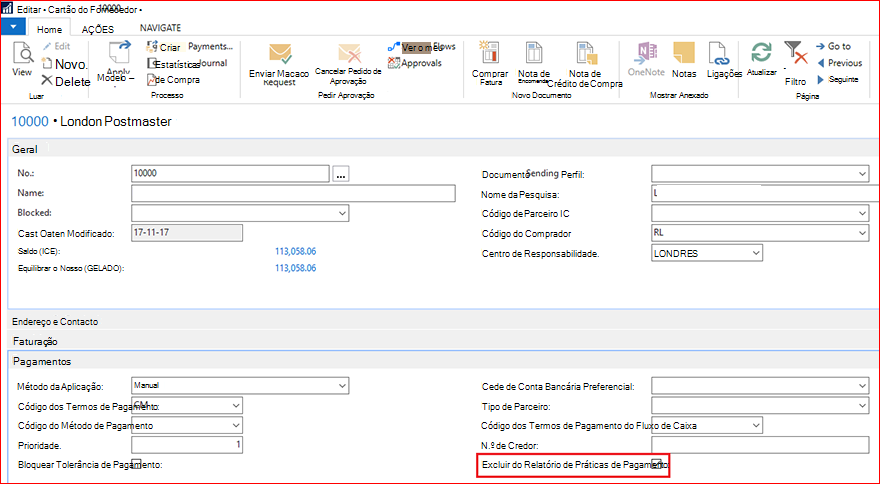Open the Ligações links icon

[x=718, y=54]
